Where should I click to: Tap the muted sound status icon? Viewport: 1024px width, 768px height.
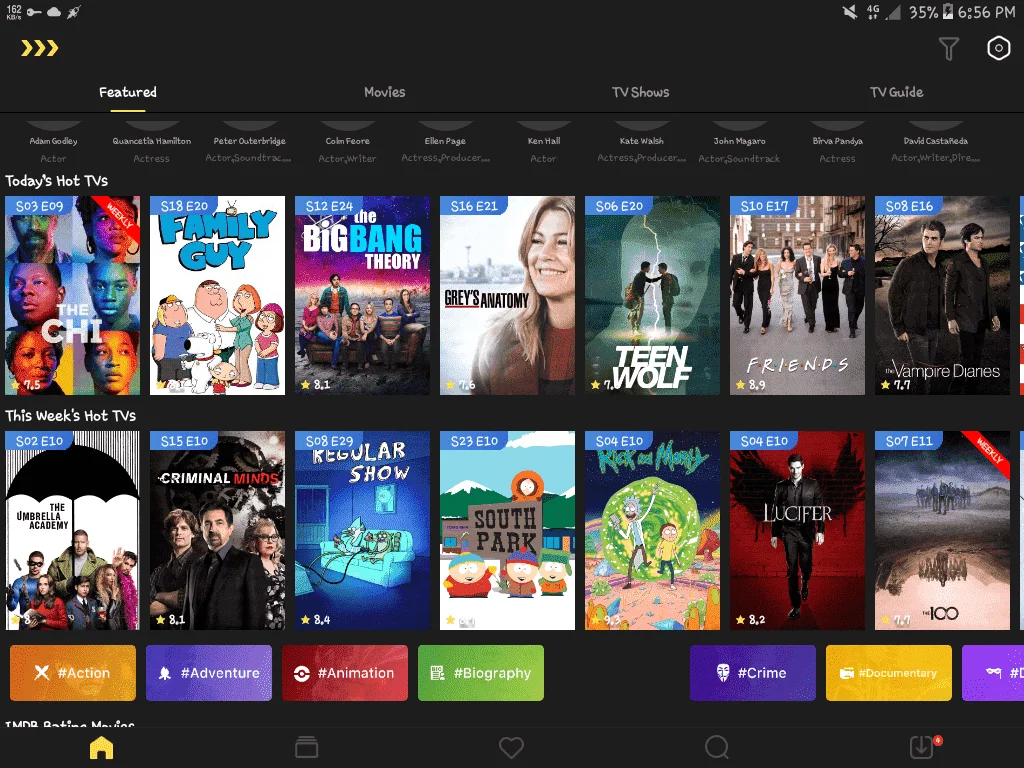[x=849, y=12]
